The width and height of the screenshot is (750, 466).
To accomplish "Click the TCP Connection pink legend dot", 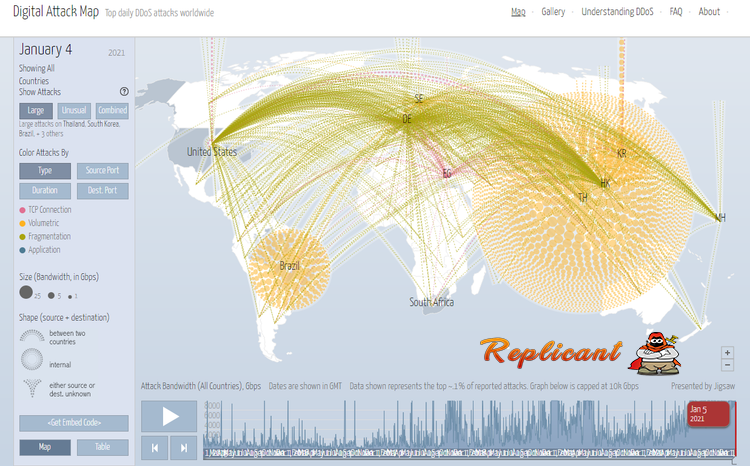I will pos(22,210).
